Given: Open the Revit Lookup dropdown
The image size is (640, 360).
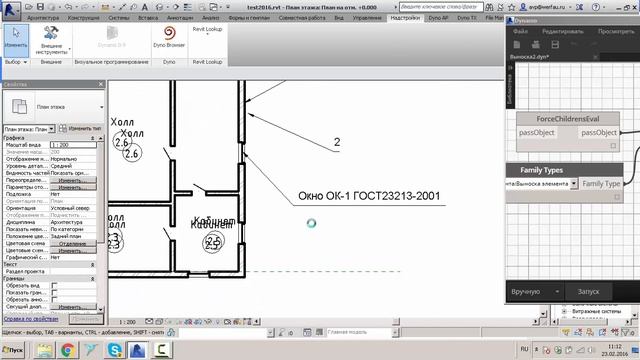Looking at the screenshot, I should click(x=207, y=30).
